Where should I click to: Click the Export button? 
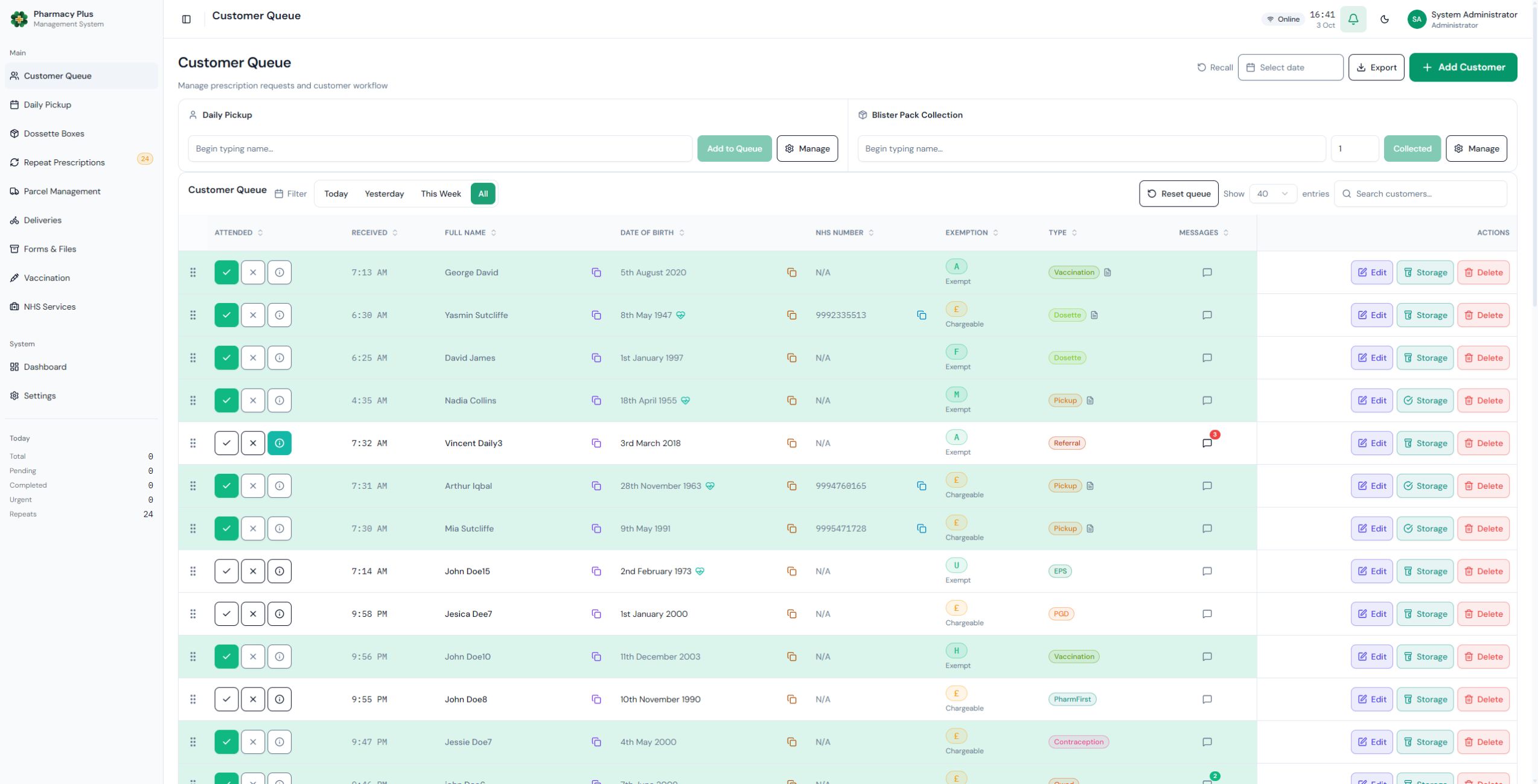pos(1376,68)
